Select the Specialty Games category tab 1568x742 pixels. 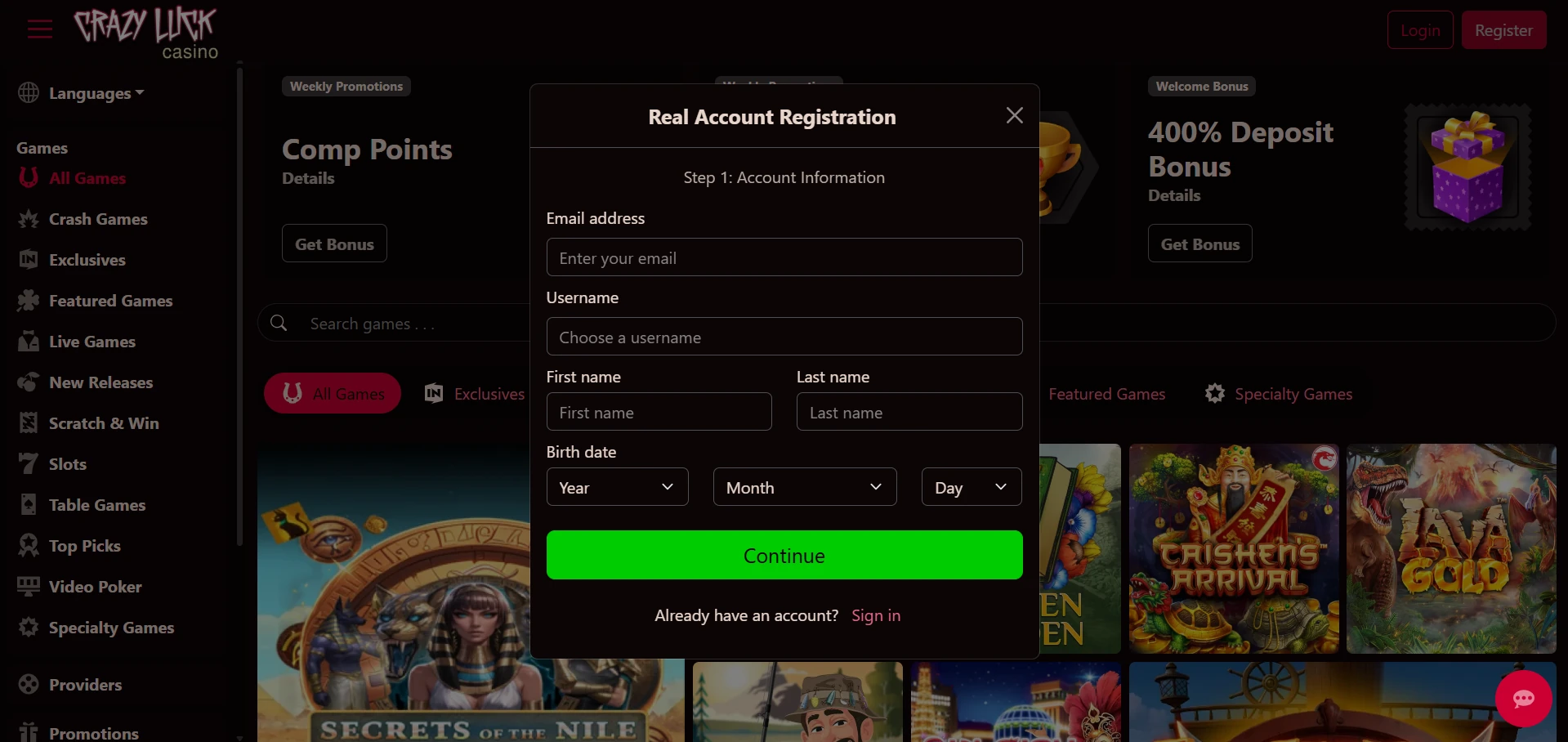click(x=1279, y=394)
